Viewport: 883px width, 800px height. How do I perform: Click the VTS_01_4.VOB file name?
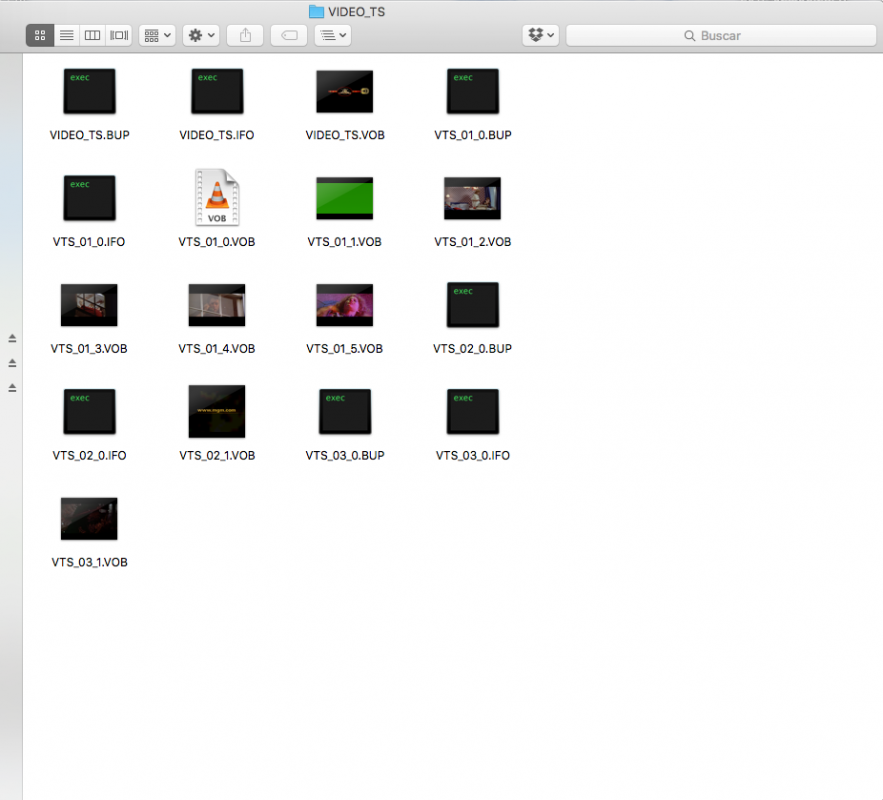[217, 349]
